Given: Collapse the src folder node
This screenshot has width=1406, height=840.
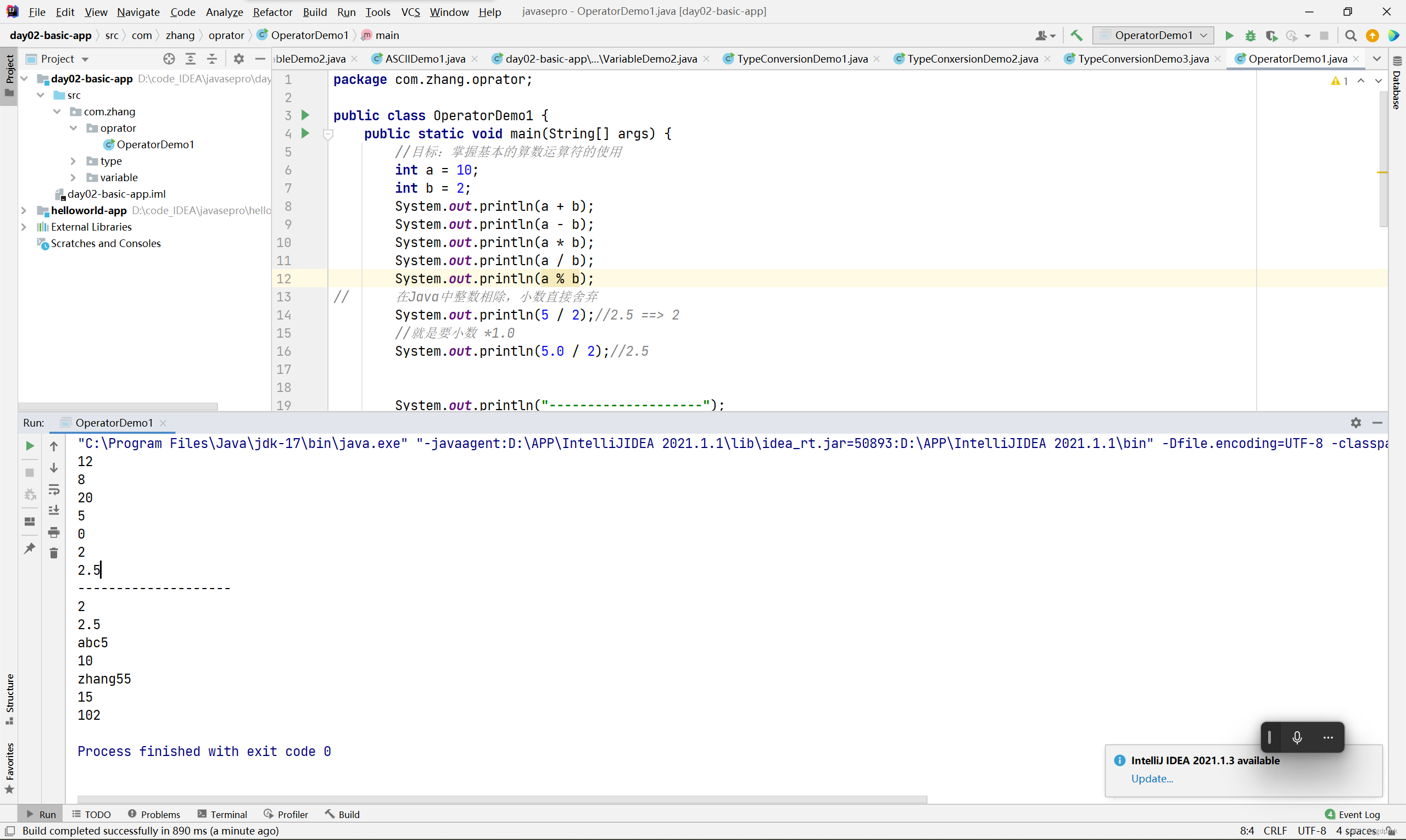Looking at the screenshot, I should pos(41,95).
